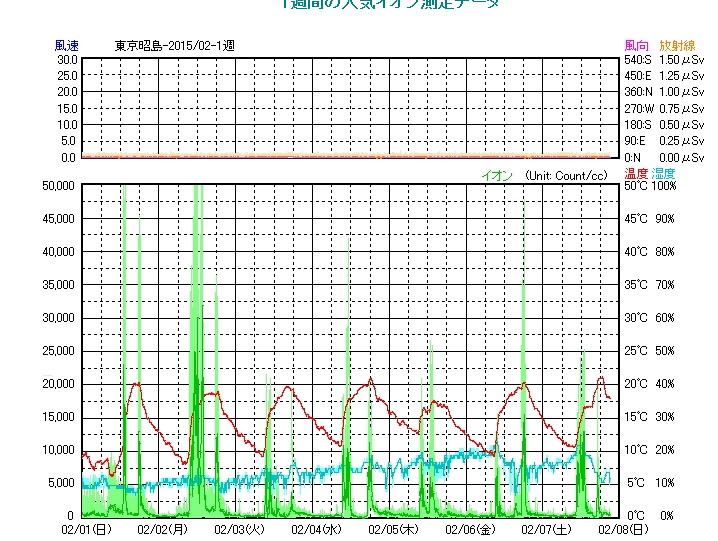Click the 35,000 ion axis value

click(x=58, y=285)
